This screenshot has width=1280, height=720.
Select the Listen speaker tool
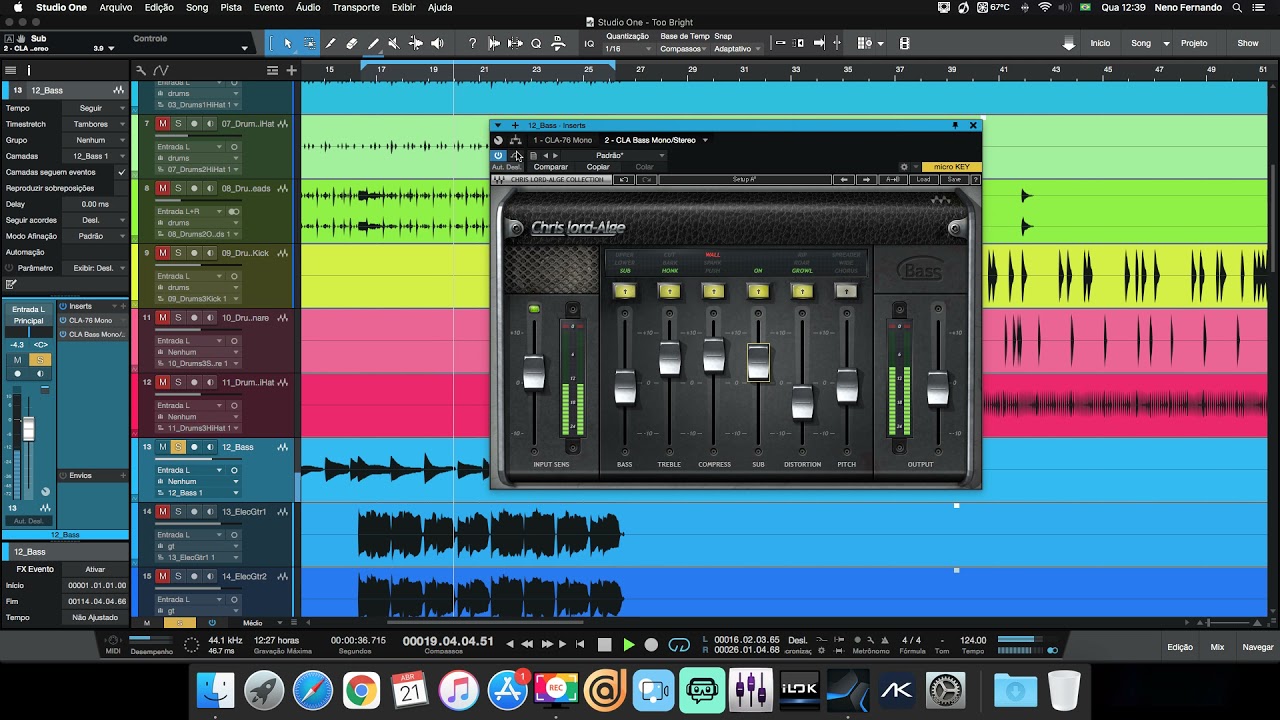(x=437, y=44)
